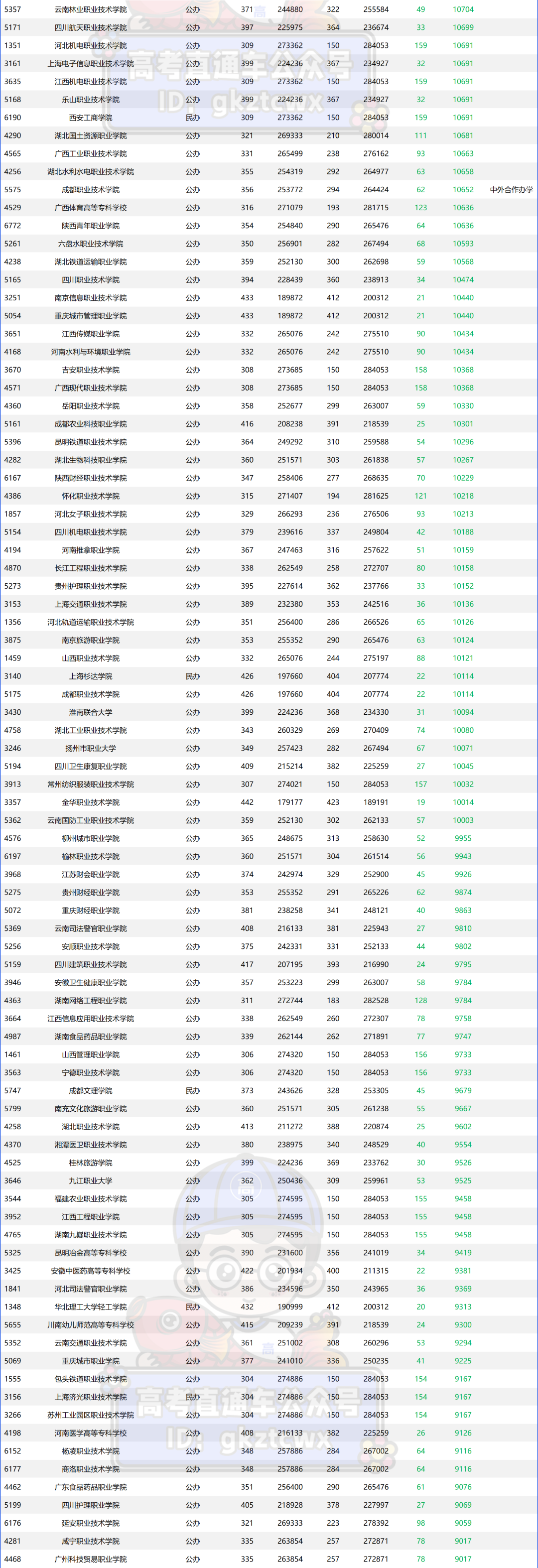The image size is (538, 1568).
Task: Click 湖北铁道运输职业学院 name
Action: click(x=91, y=261)
